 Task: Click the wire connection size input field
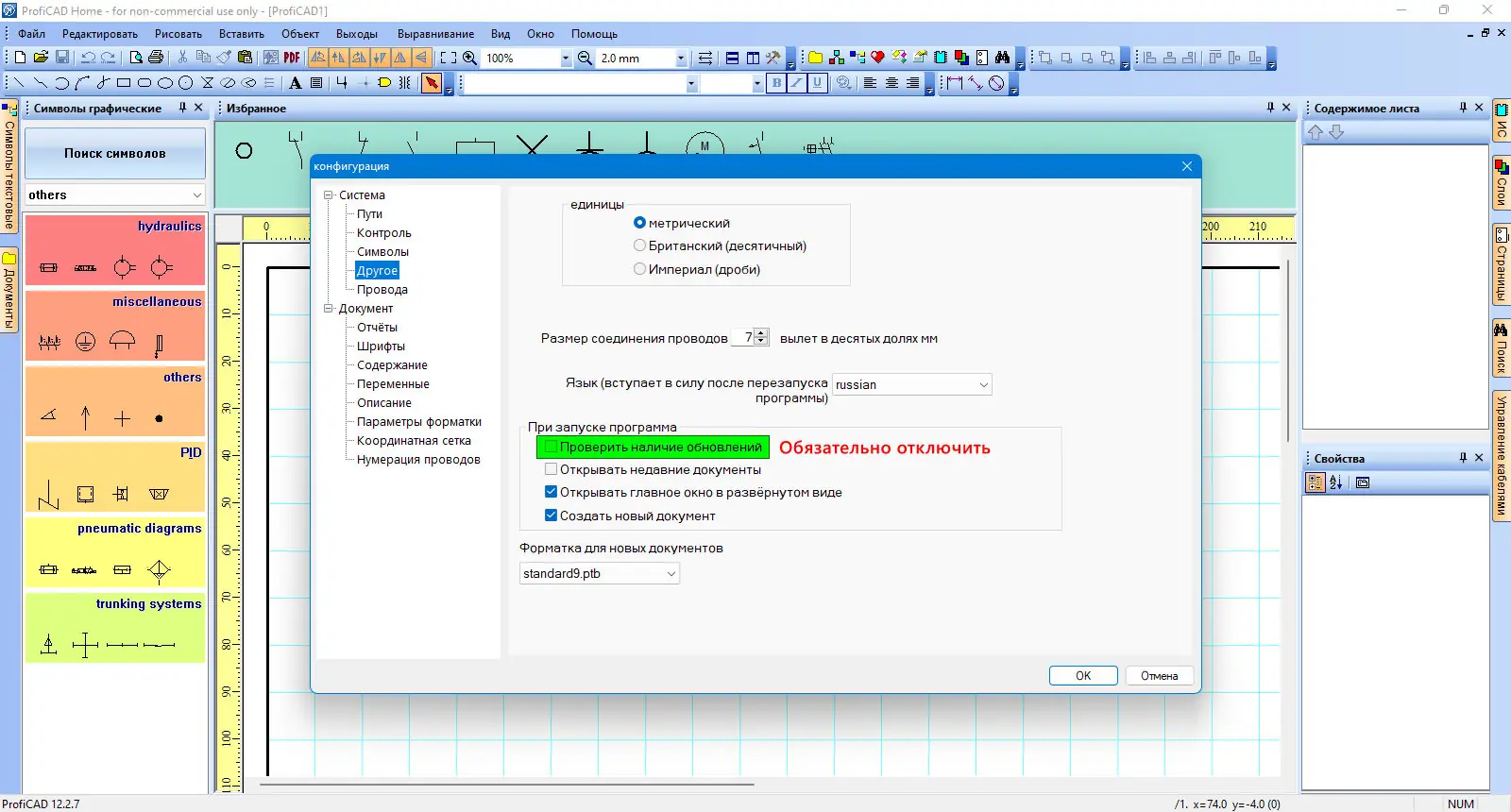tap(742, 337)
